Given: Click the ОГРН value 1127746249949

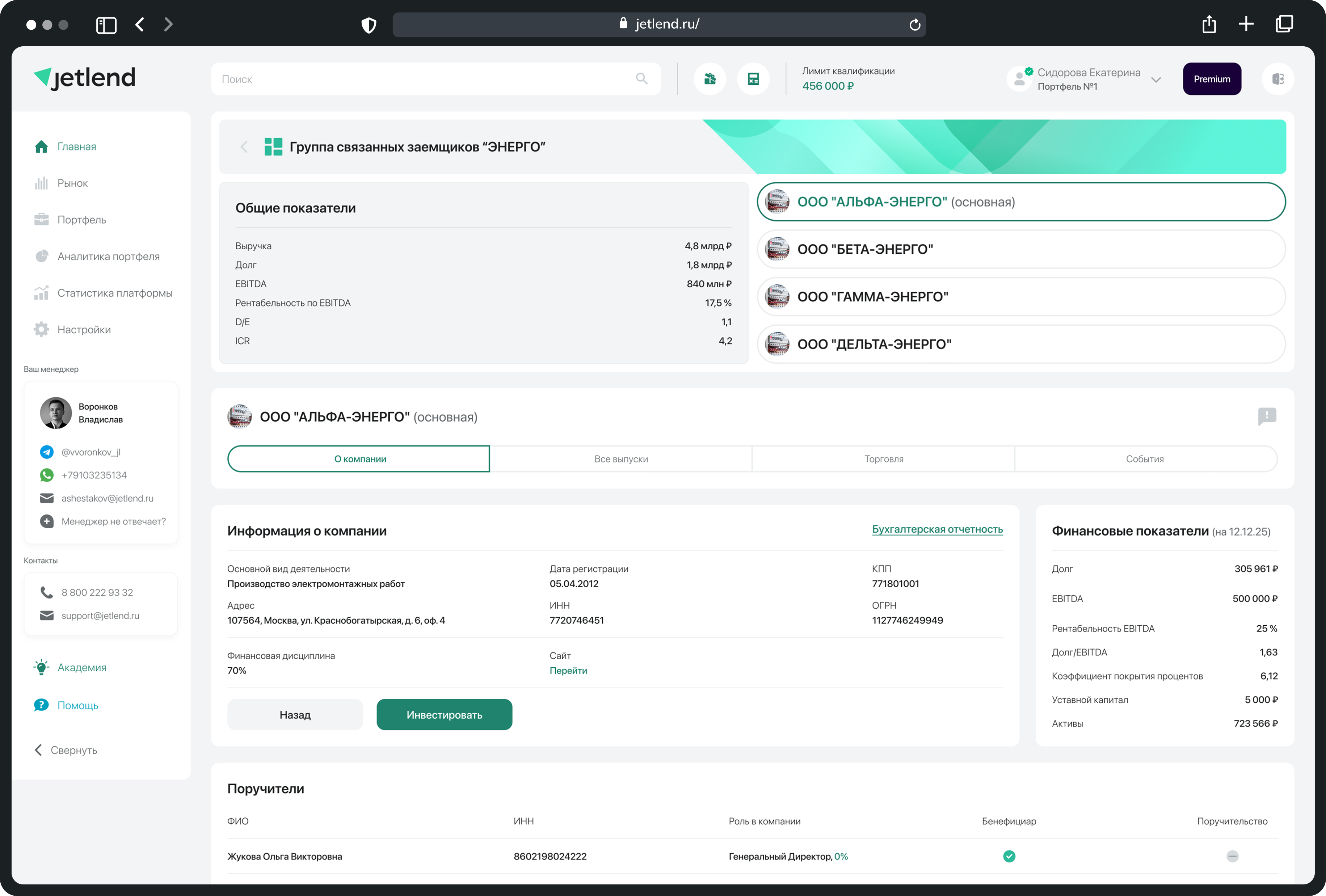Looking at the screenshot, I should coord(907,621).
